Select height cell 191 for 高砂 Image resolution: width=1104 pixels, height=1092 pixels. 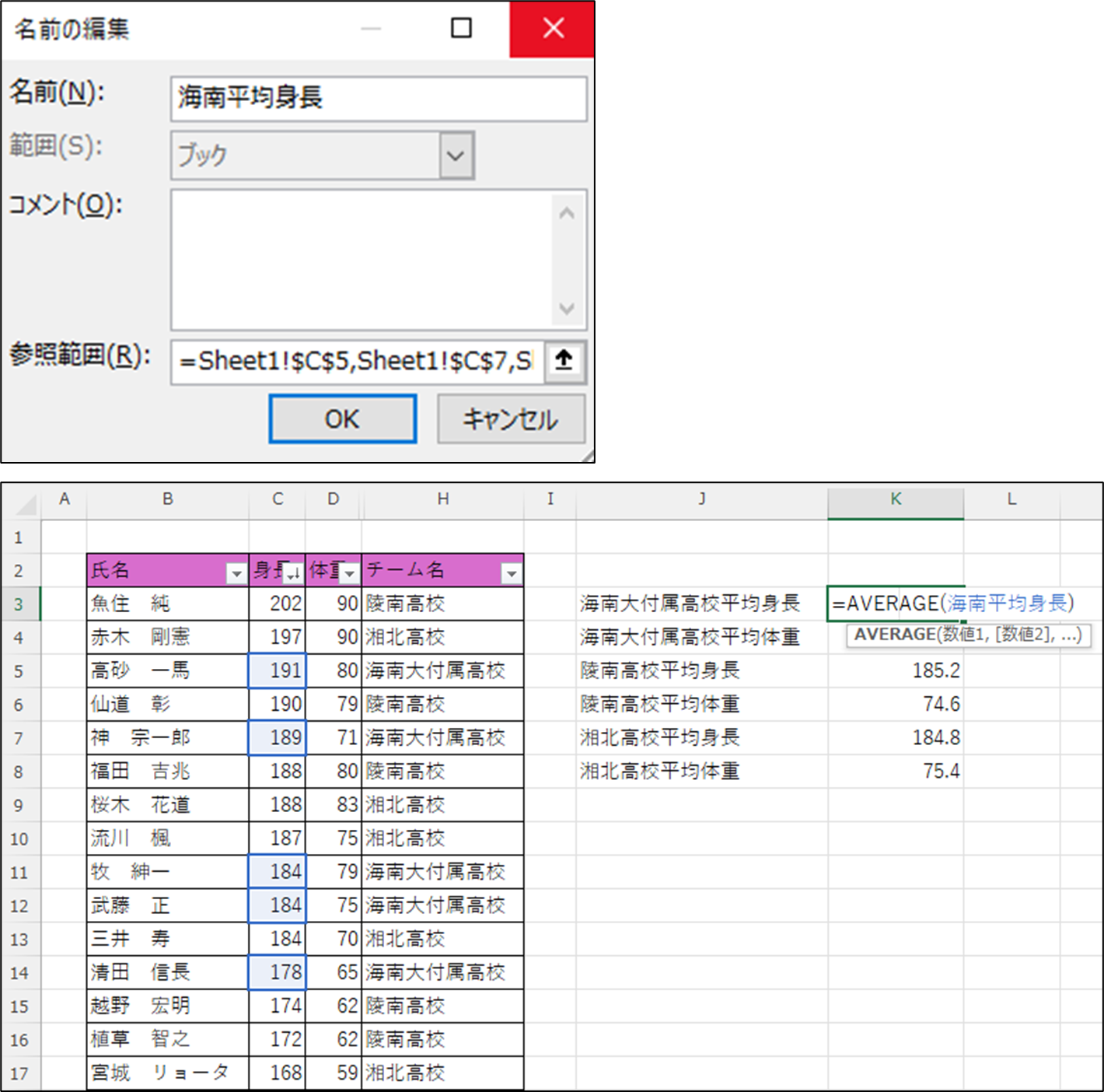click(x=278, y=670)
